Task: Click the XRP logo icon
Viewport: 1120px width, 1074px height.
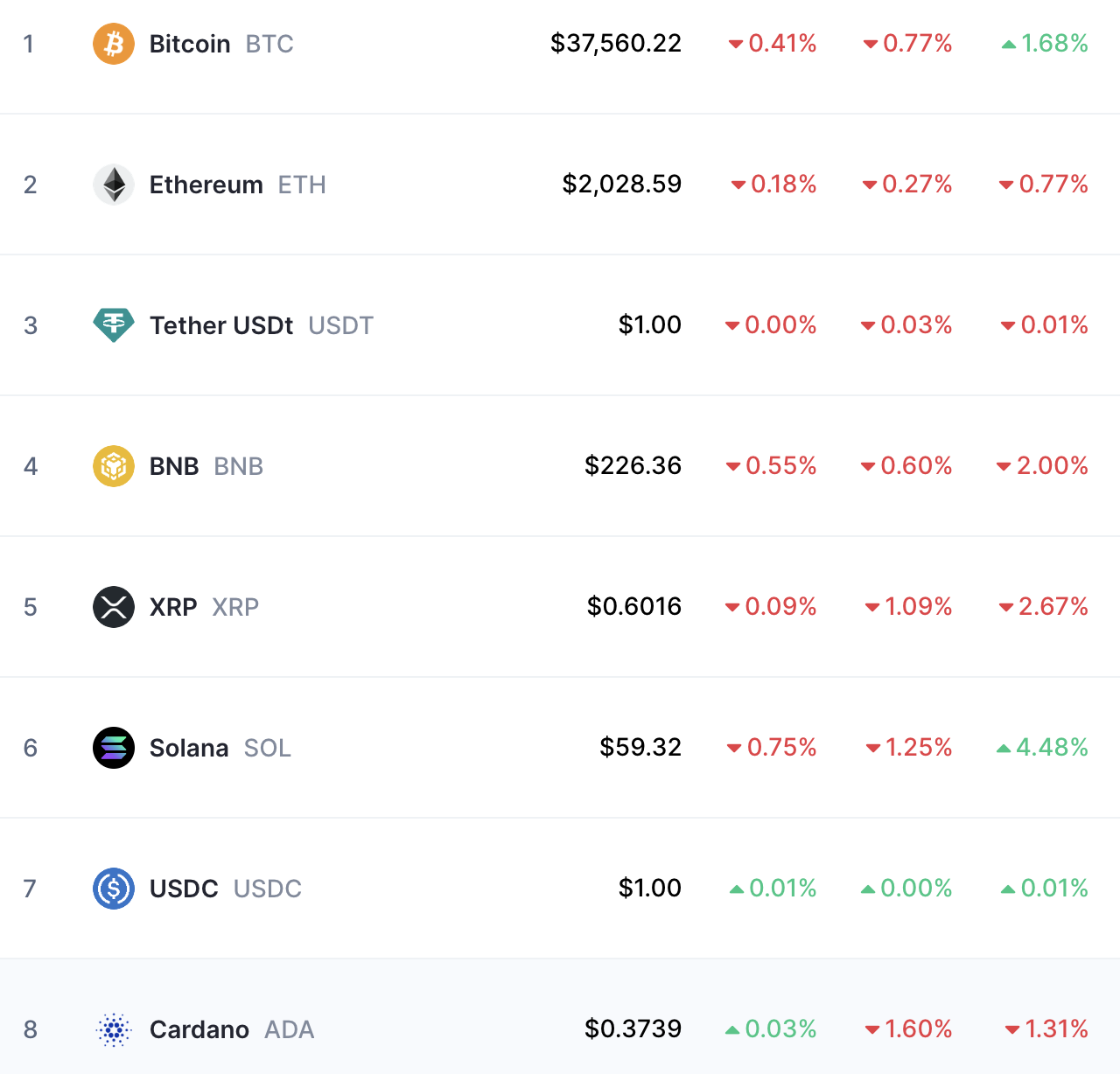Action: click(114, 607)
